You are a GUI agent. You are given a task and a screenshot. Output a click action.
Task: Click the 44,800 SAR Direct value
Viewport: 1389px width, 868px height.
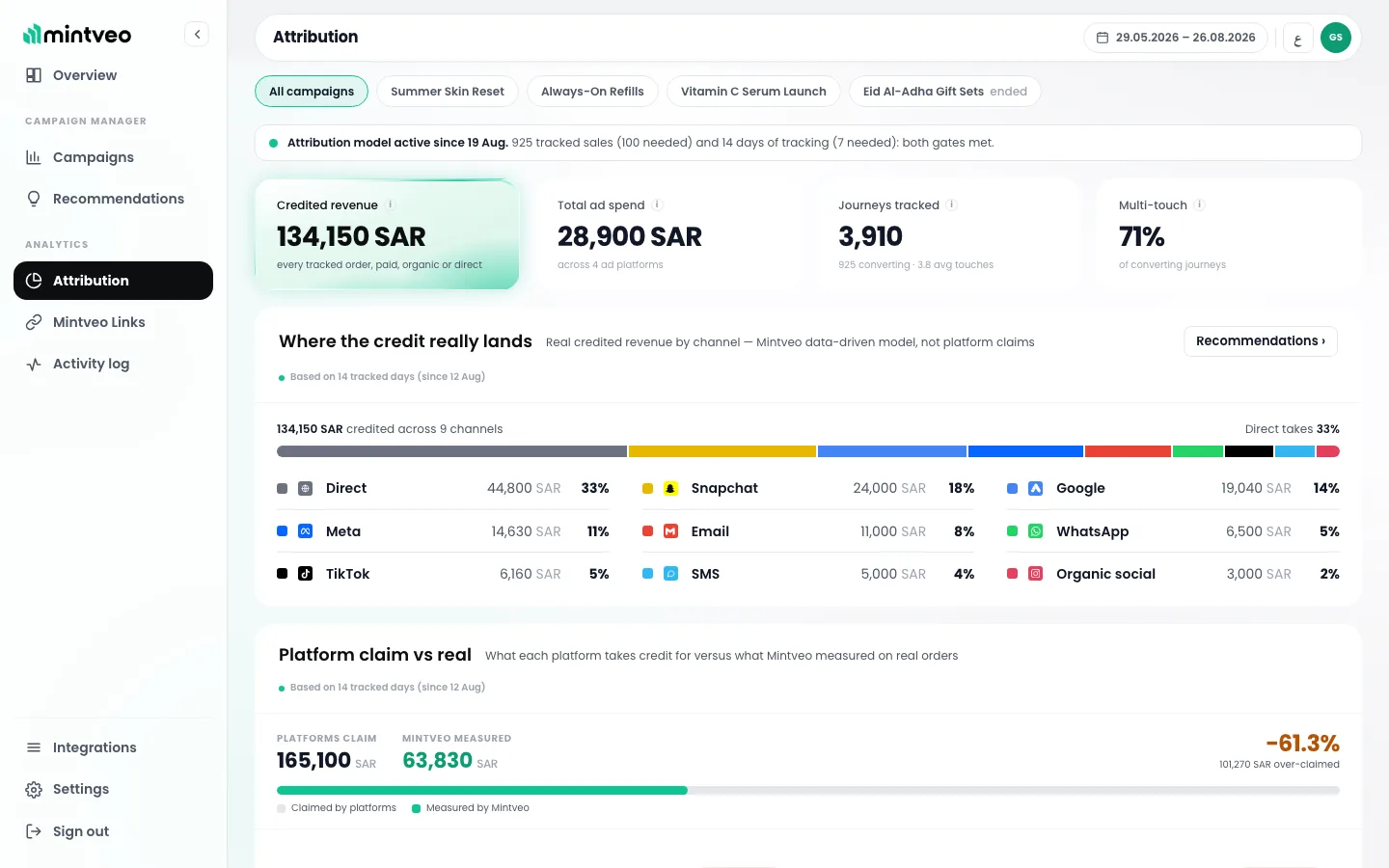(x=524, y=488)
